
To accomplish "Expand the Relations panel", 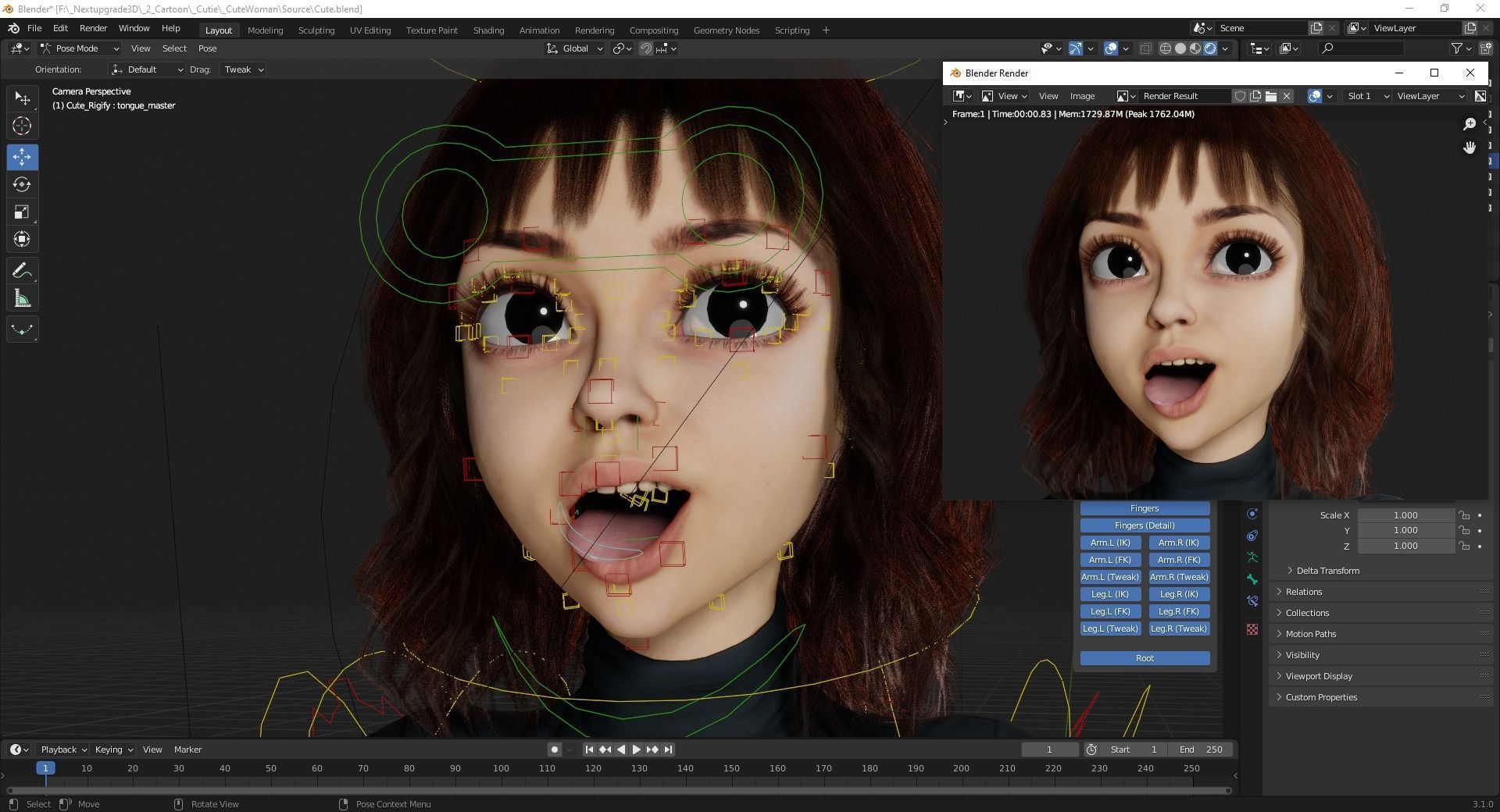I will click(1381, 592).
